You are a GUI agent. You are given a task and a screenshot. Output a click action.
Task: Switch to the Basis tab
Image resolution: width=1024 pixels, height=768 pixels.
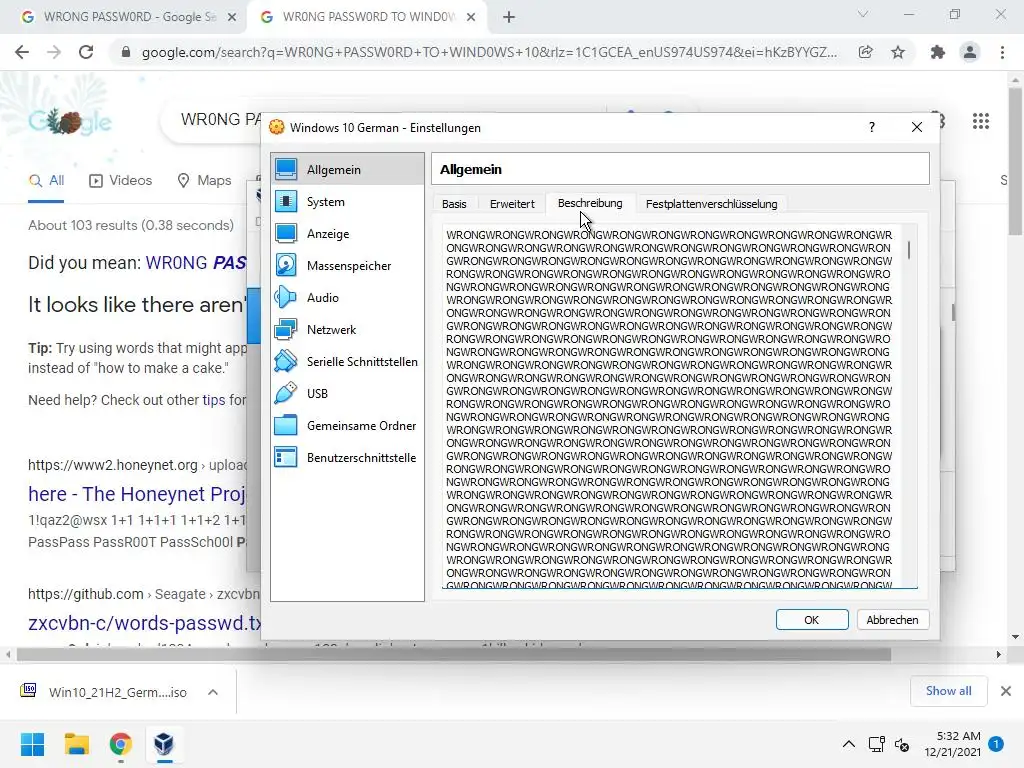[454, 204]
